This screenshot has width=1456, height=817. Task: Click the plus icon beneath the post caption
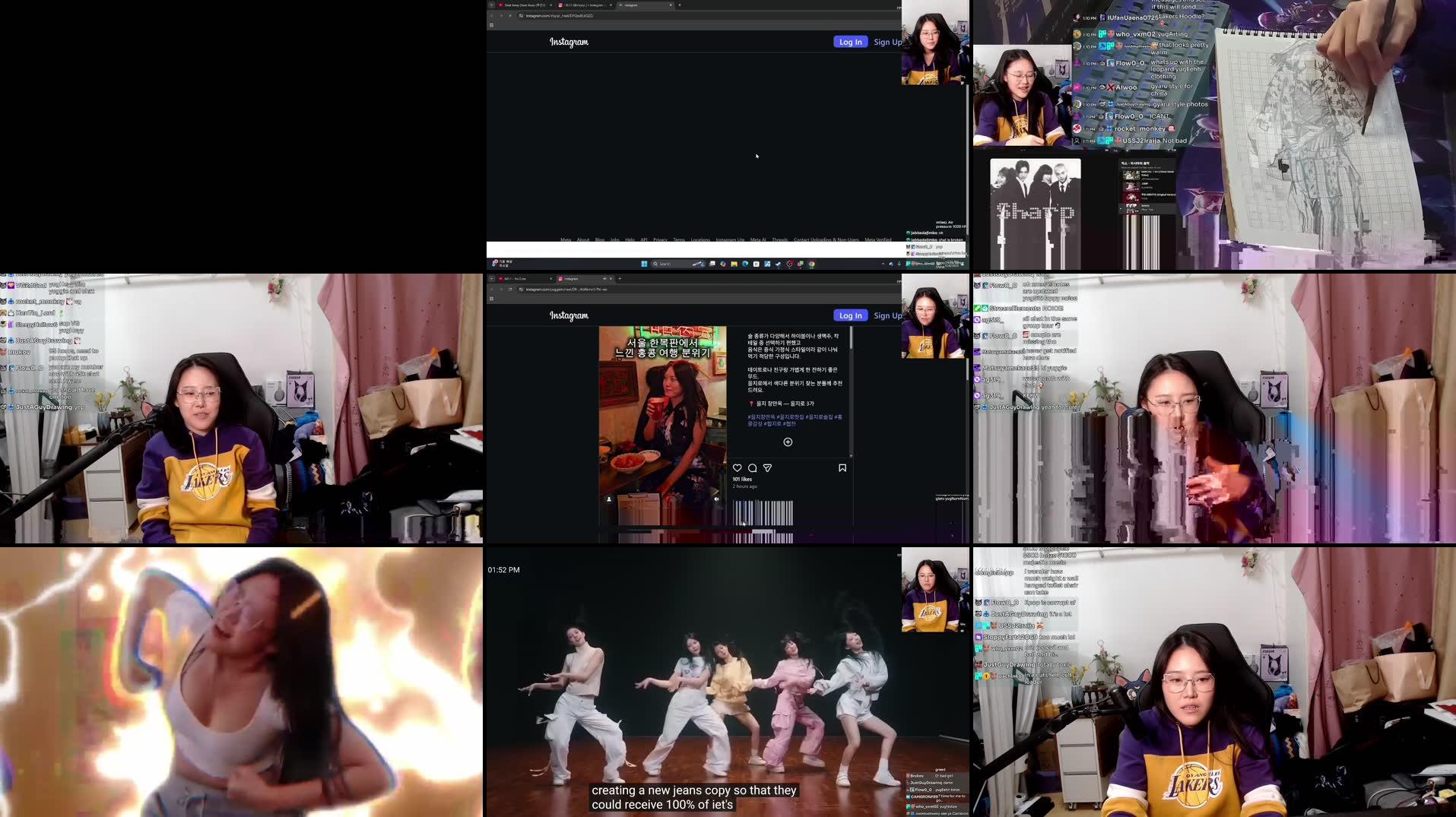click(x=788, y=442)
